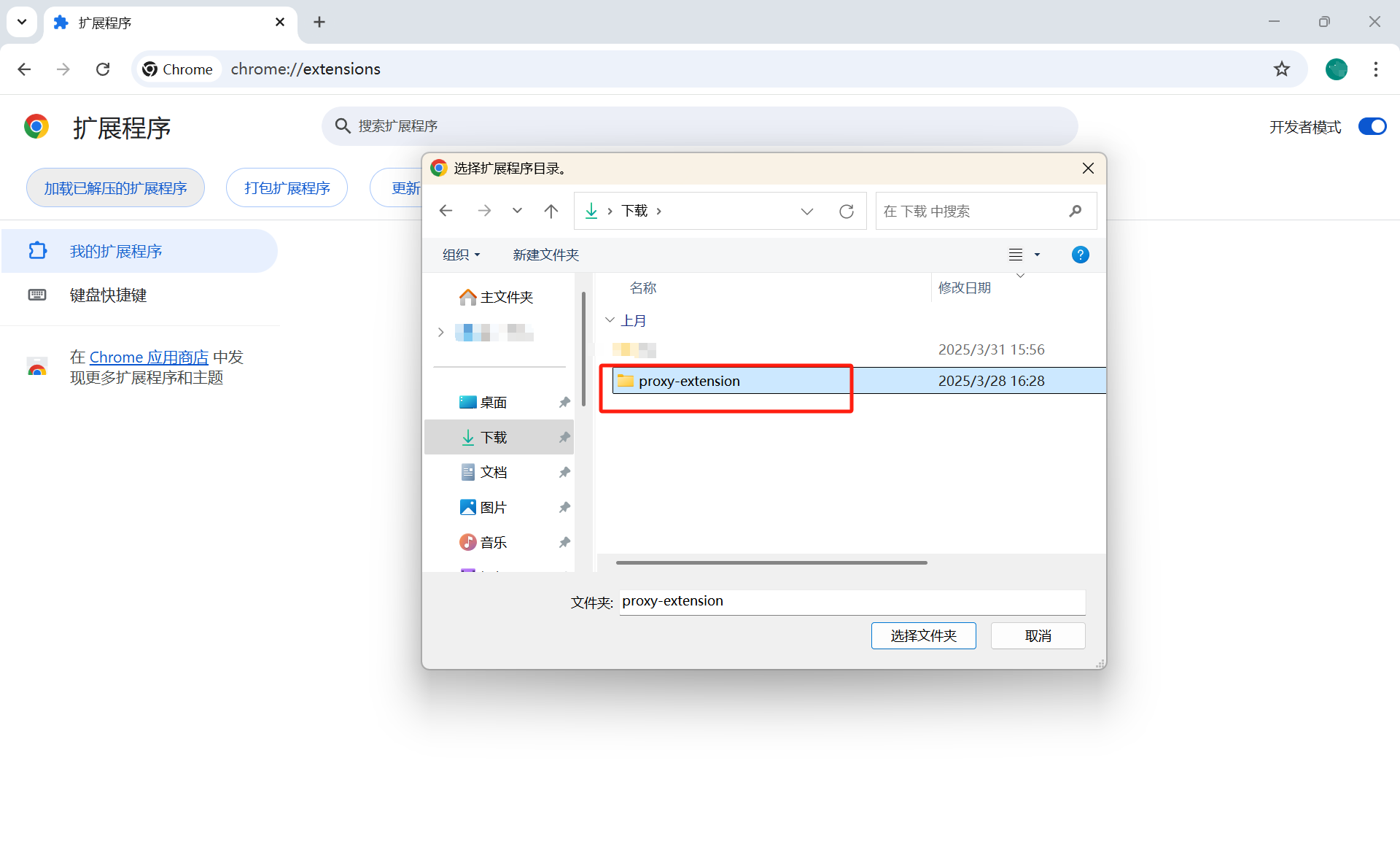Click the profile avatar icon in Chrome toolbar
The image size is (1400, 863).
(1336, 69)
